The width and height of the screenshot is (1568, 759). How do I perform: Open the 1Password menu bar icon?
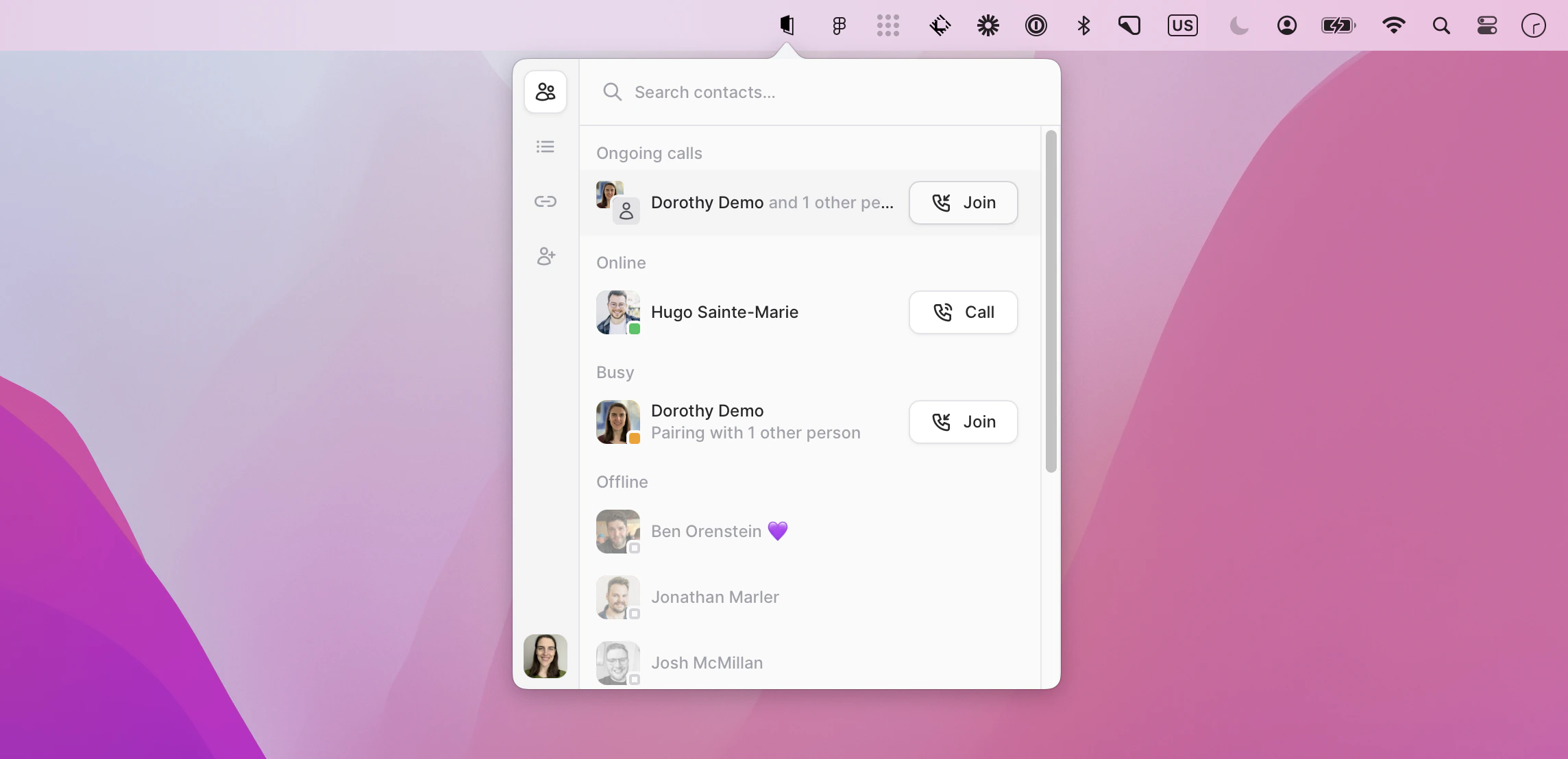(x=1036, y=26)
